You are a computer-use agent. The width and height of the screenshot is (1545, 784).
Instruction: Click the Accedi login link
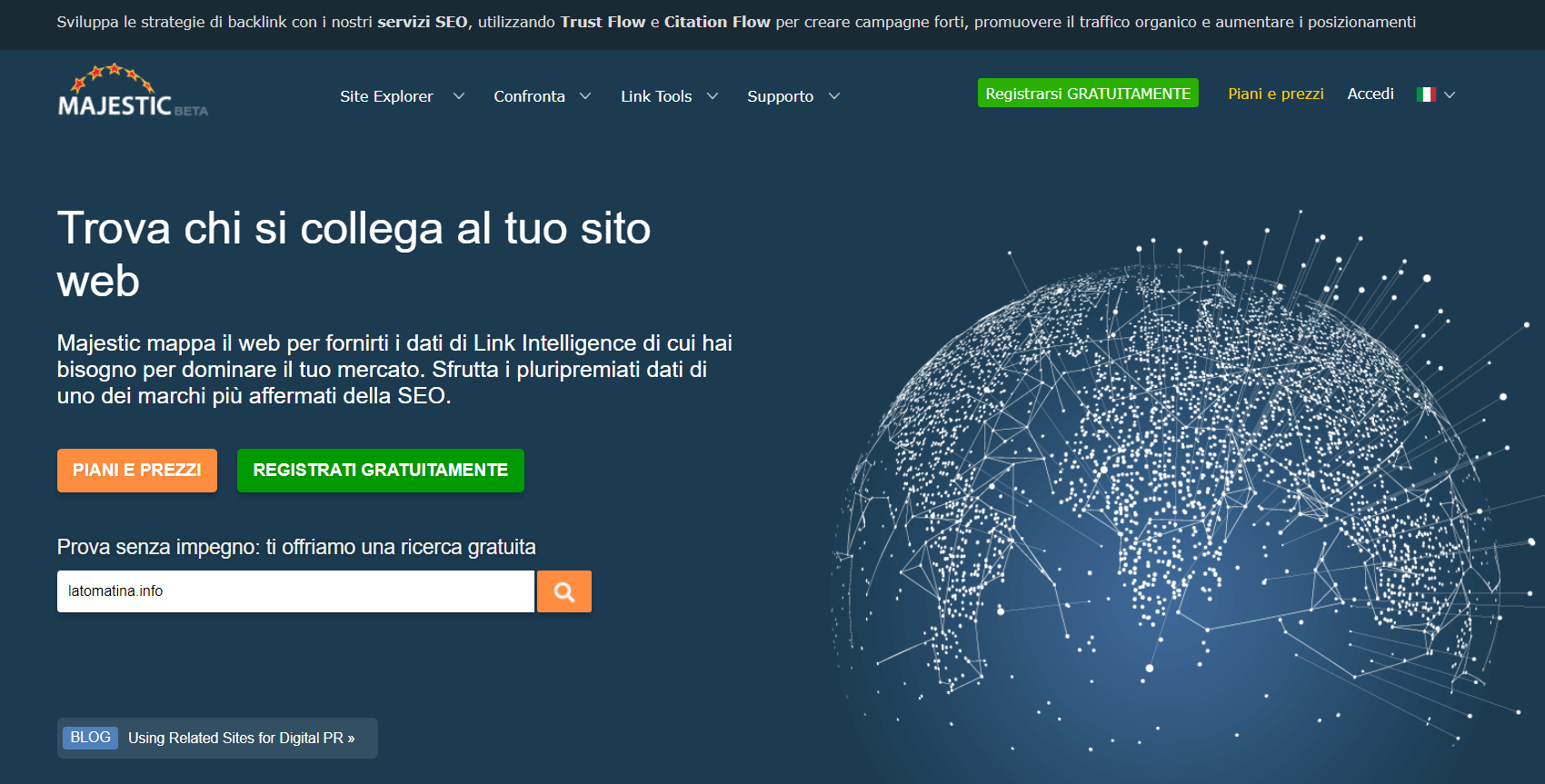(1371, 94)
